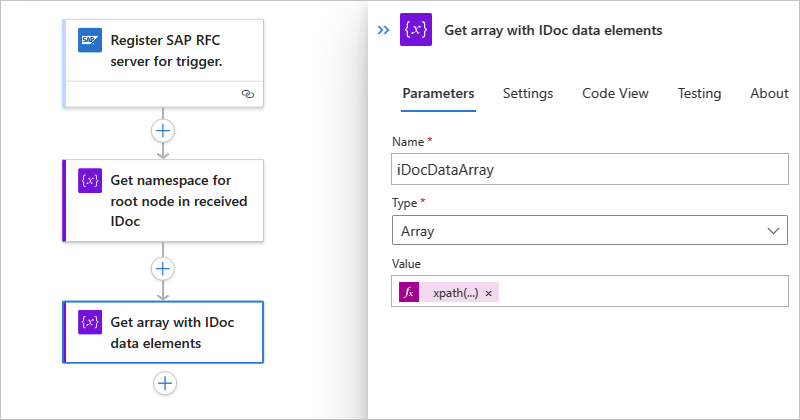This screenshot has width=800, height=420.
Task: Add a step below the SAP trigger
Action: pyautogui.click(x=163, y=130)
